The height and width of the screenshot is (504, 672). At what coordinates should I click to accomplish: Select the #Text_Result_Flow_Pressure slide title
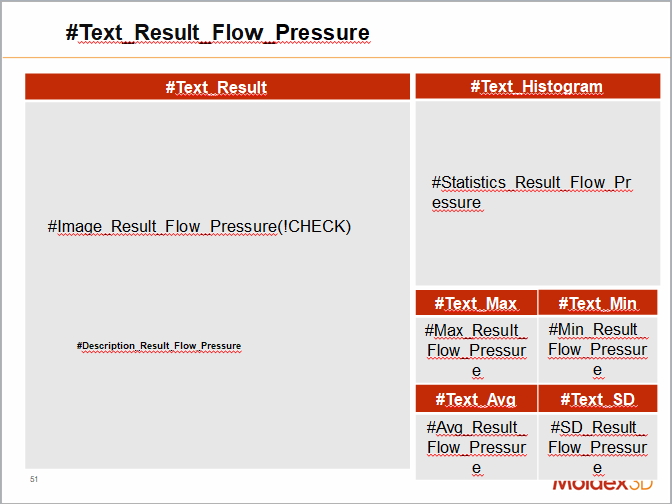coord(217,32)
